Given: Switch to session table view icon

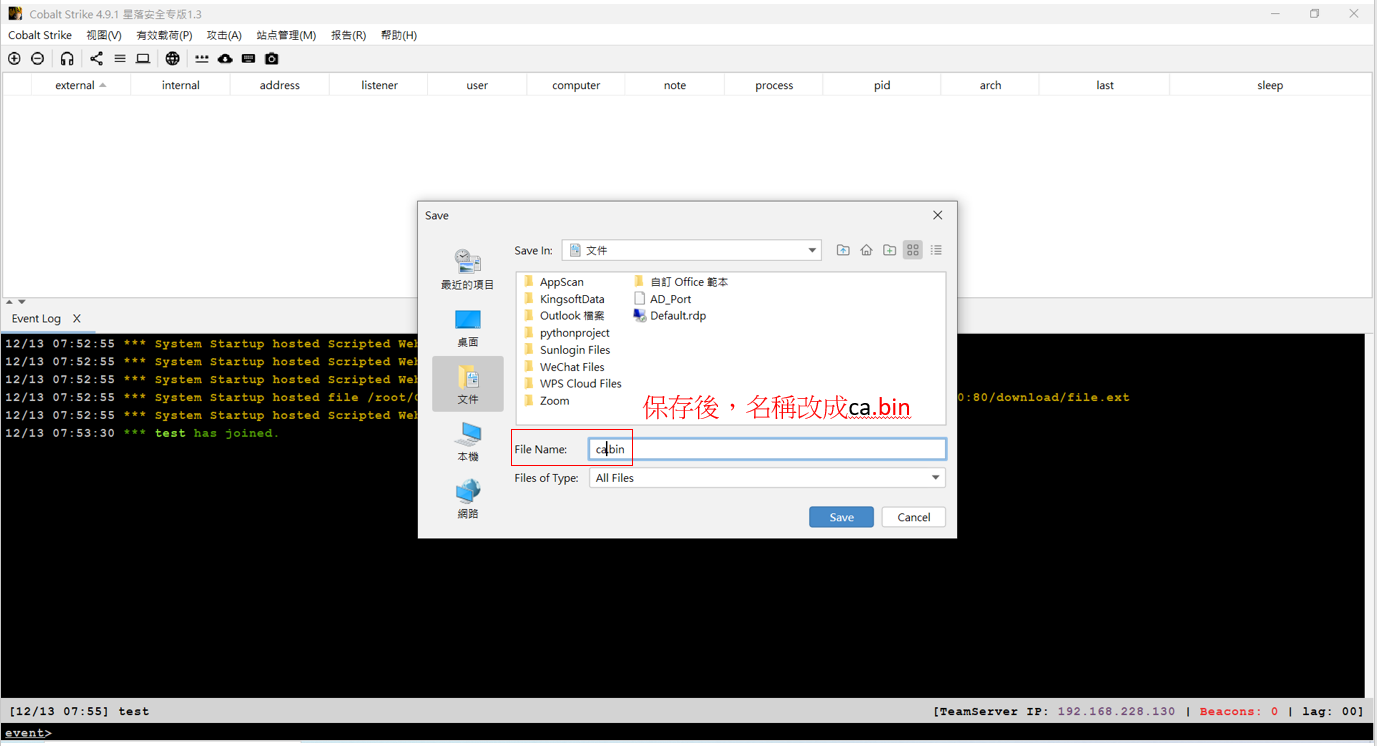Looking at the screenshot, I should pos(120,59).
